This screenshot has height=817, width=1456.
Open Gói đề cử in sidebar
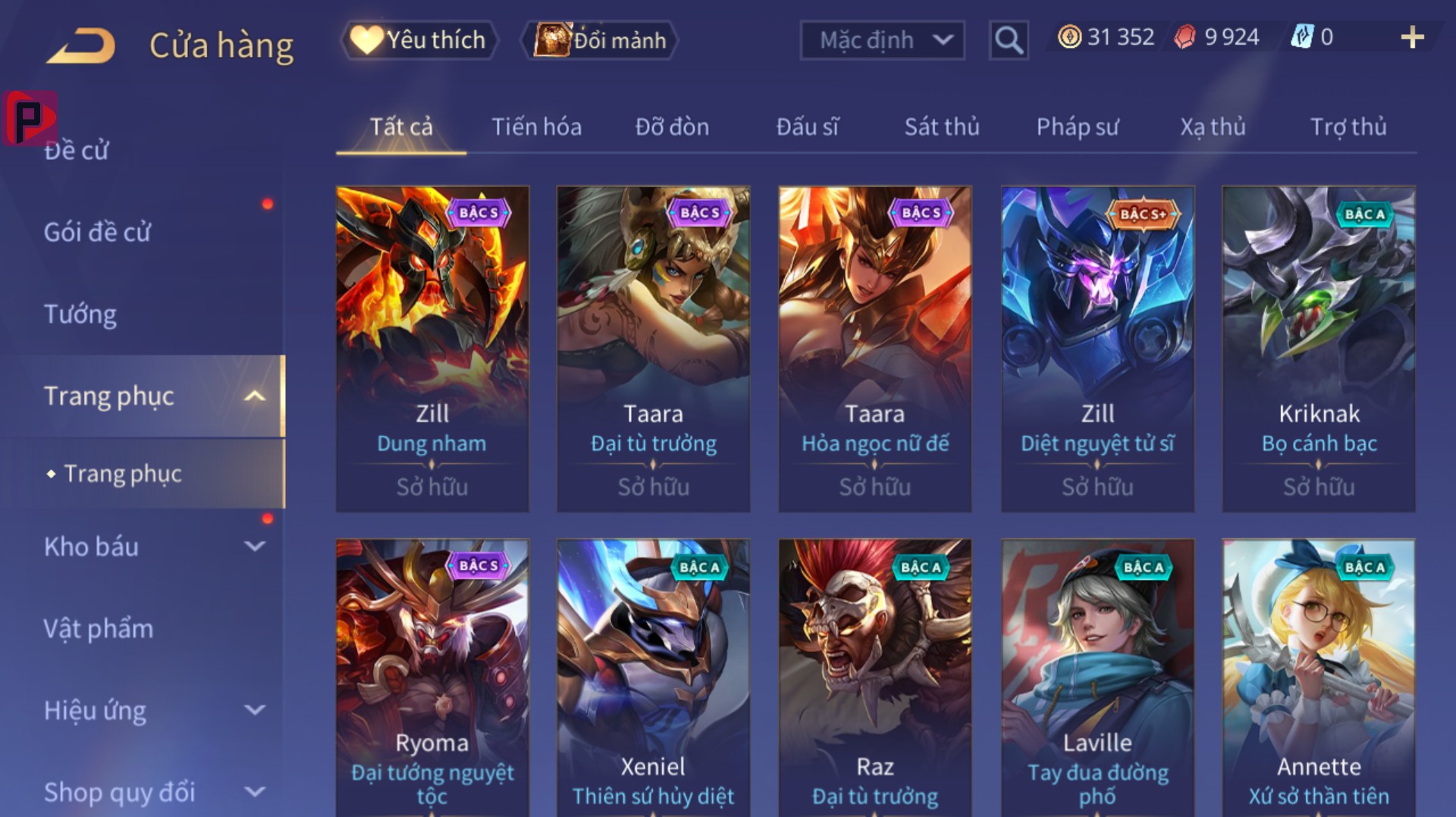point(97,232)
